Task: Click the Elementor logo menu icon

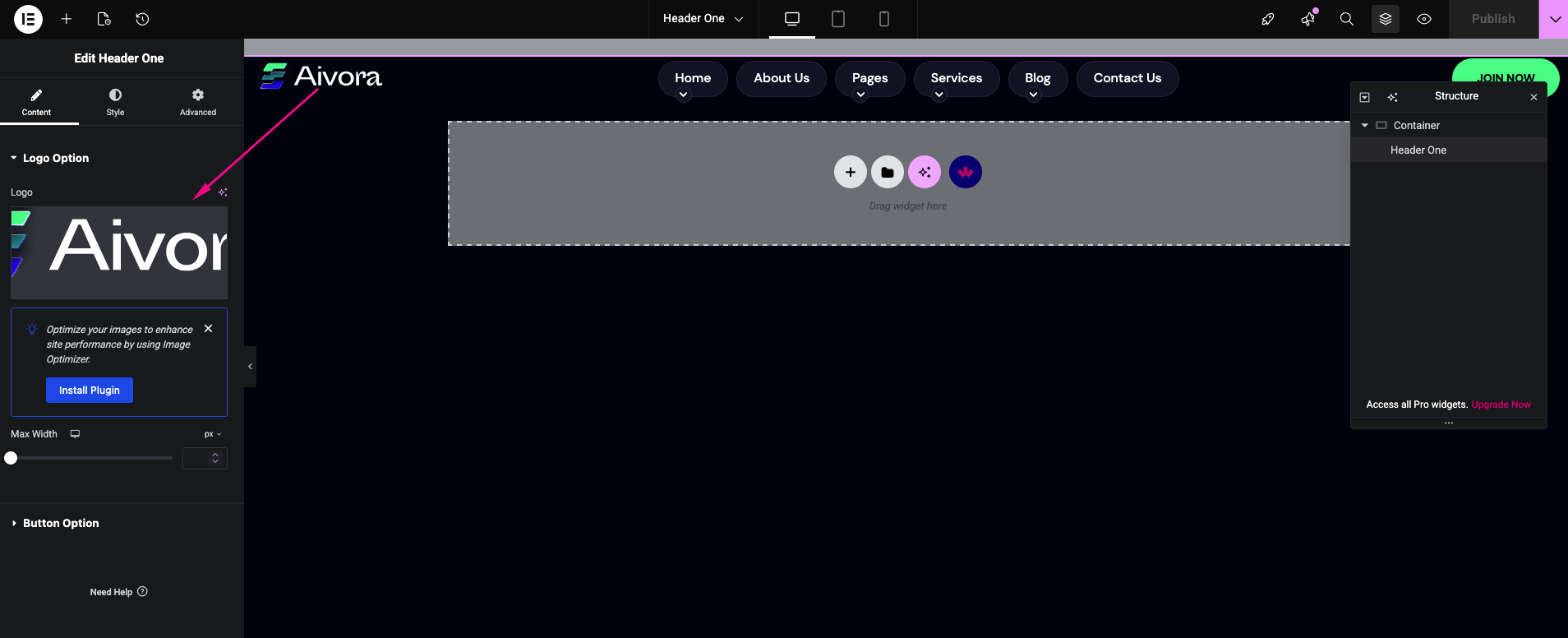Action: pyautogui.click(x=28, y=19)
